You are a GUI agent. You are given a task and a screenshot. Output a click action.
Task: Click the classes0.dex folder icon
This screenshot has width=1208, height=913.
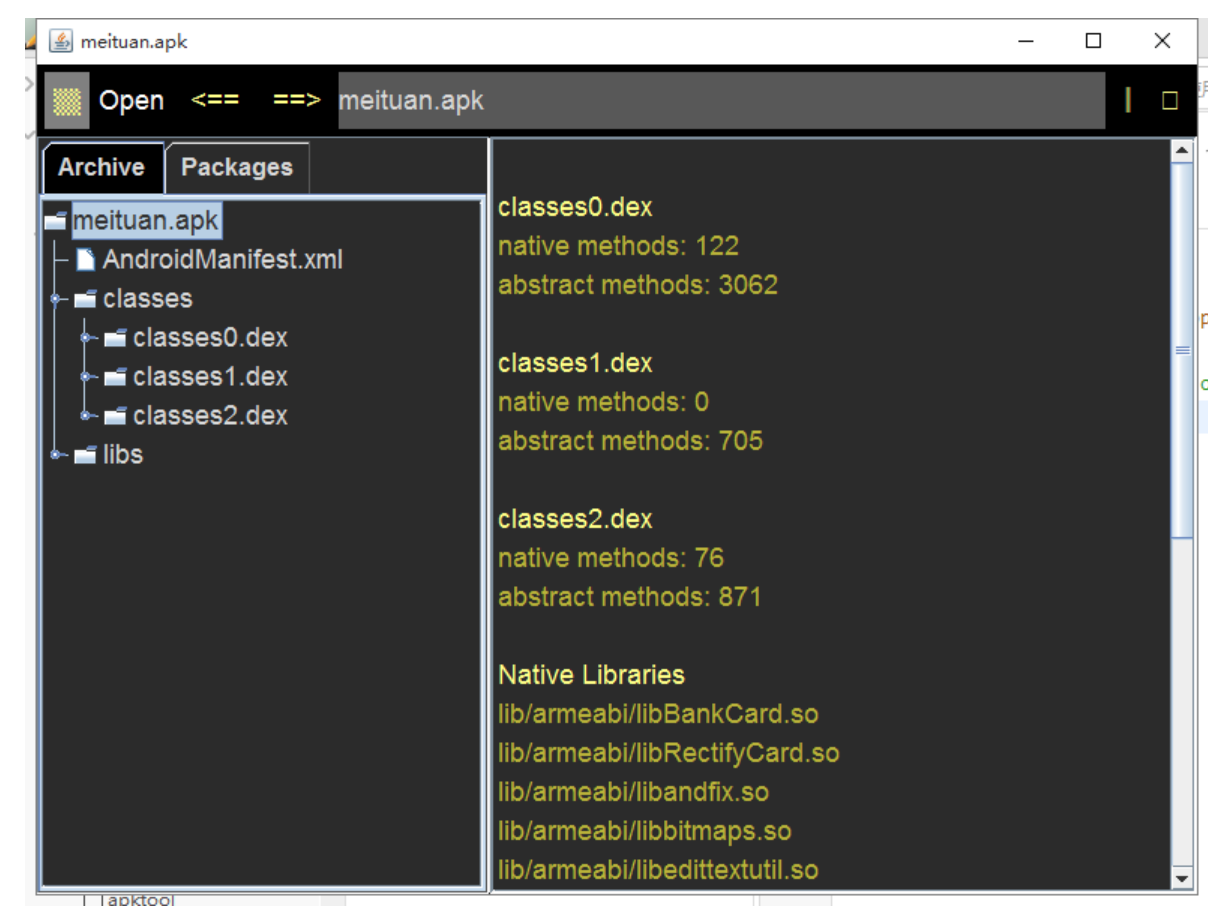116,338
